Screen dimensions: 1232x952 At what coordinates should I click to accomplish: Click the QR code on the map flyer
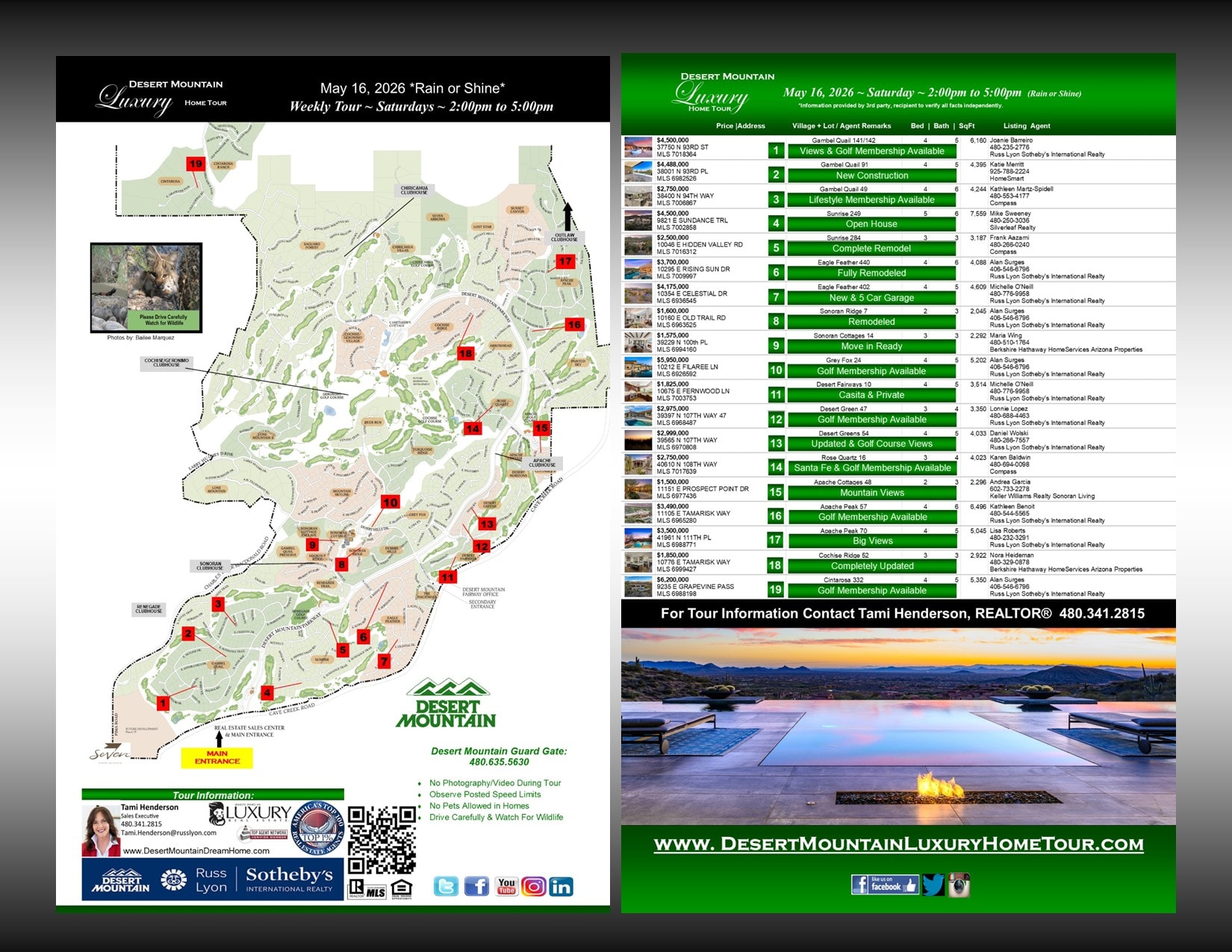pos(382,840)
